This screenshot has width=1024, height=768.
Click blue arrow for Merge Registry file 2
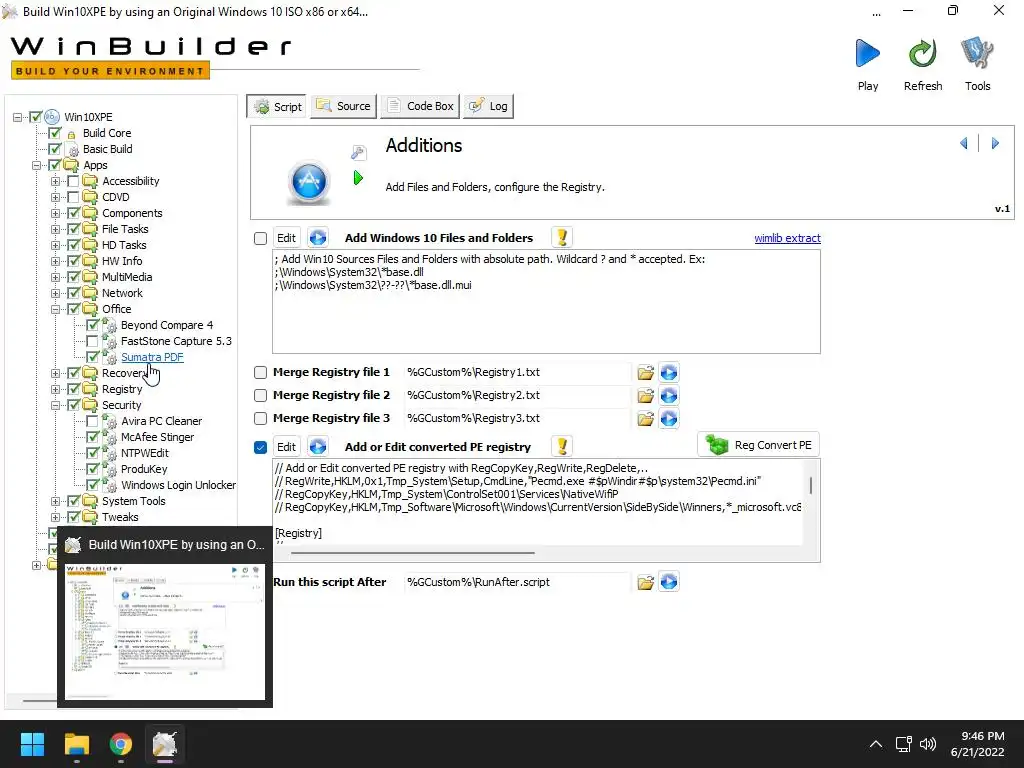[x=669, y=395]
